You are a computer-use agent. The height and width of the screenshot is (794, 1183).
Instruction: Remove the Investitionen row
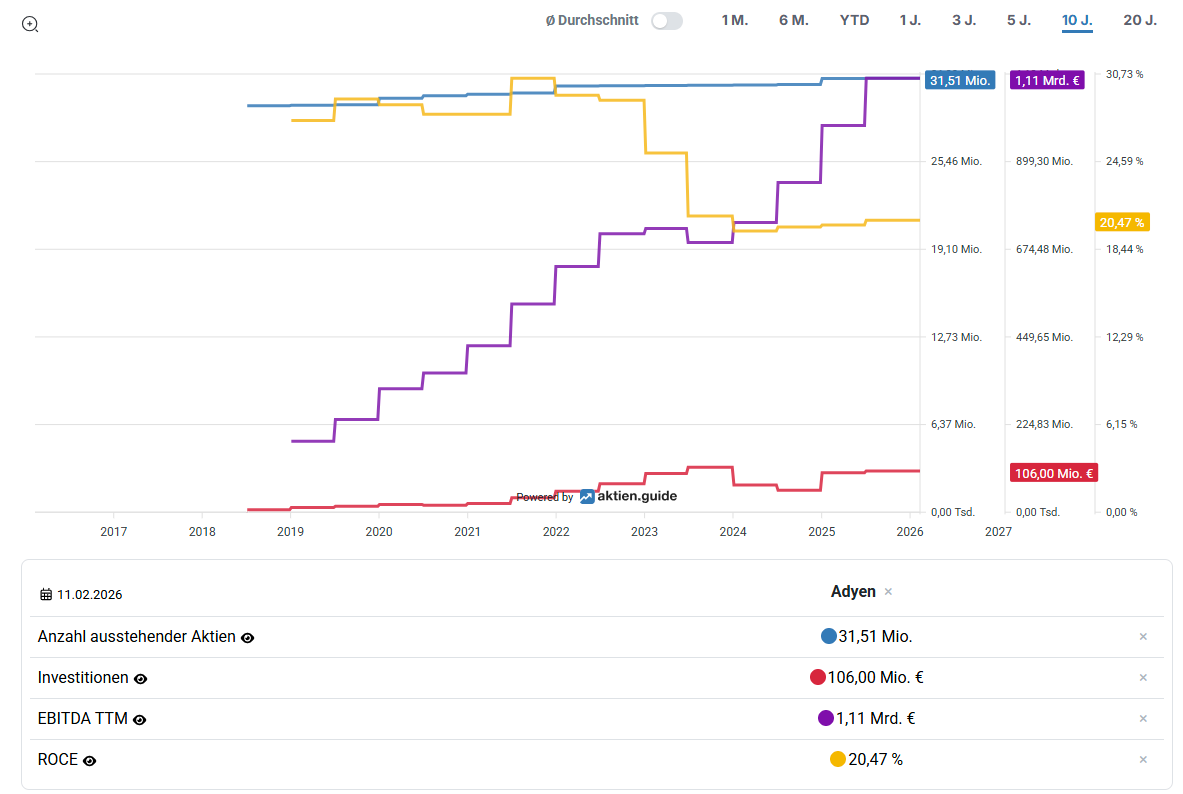pos(1143,677)
